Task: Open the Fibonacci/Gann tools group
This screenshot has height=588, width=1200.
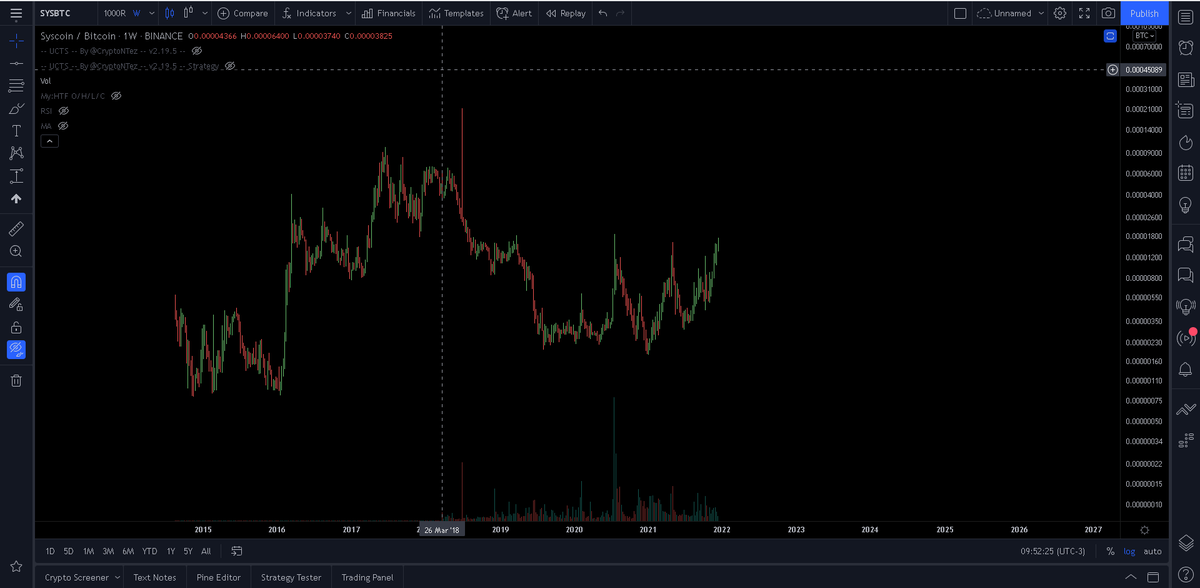Action: 16,85
